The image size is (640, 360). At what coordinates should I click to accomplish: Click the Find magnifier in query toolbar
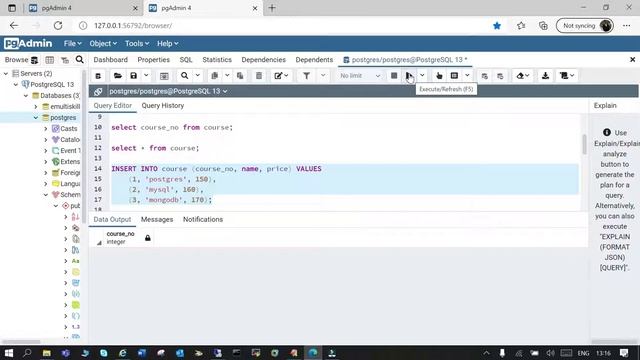[x=184, y=76]
